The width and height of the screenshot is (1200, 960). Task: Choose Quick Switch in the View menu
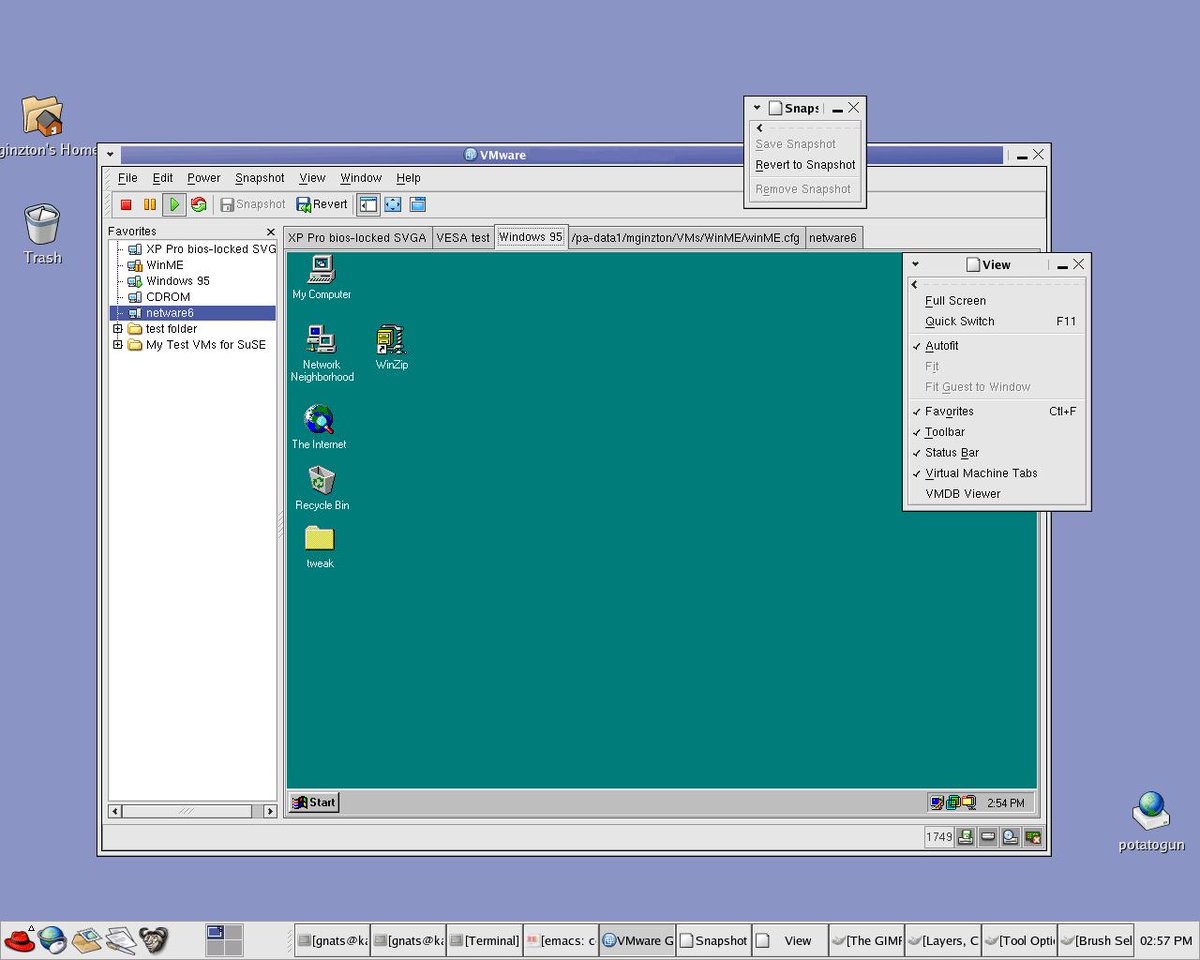(995, 322)
